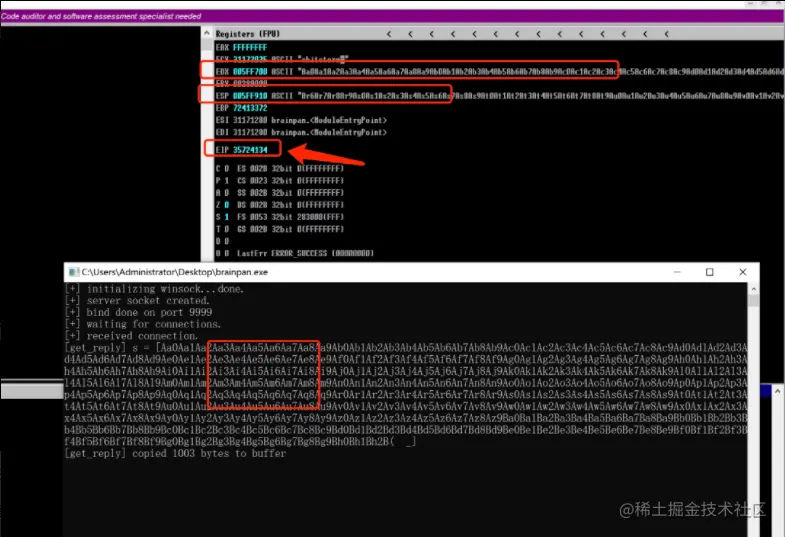Click the 'waiting for connections.' console line
This screenshot has width=785, height=537.
coord(143,324)
